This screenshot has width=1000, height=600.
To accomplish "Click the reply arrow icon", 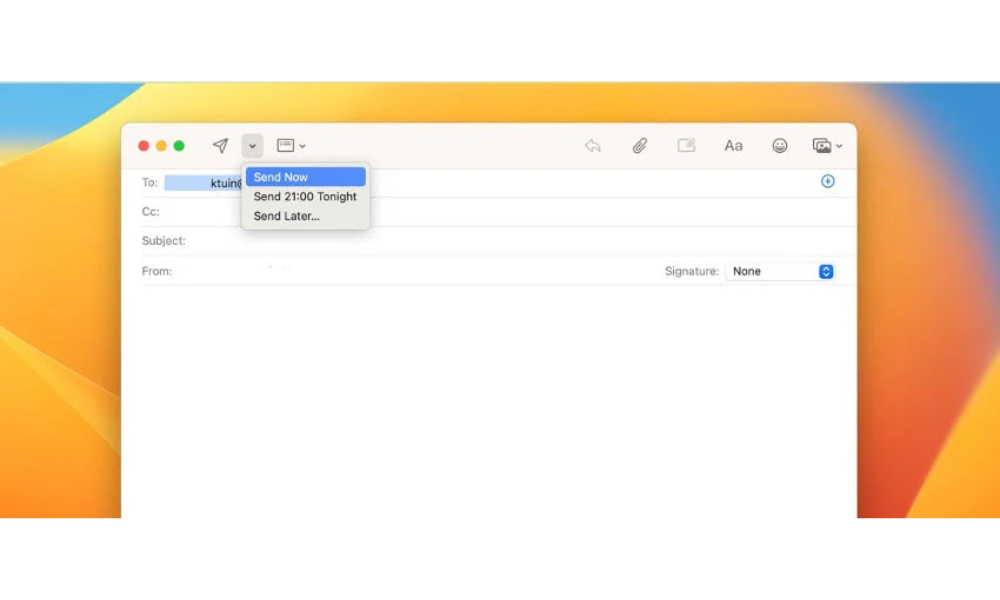I will click(592, 146).
